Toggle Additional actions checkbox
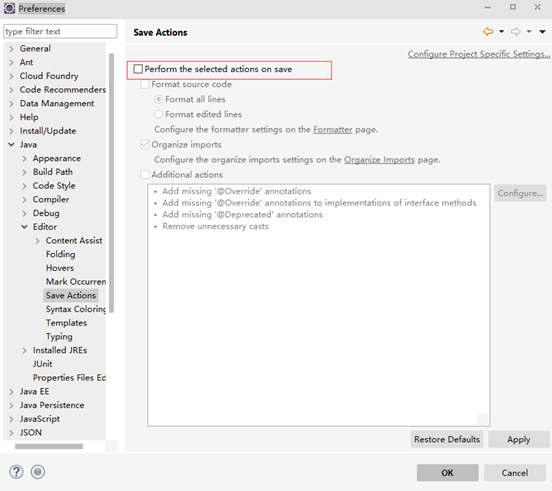 tap(145, 175)
